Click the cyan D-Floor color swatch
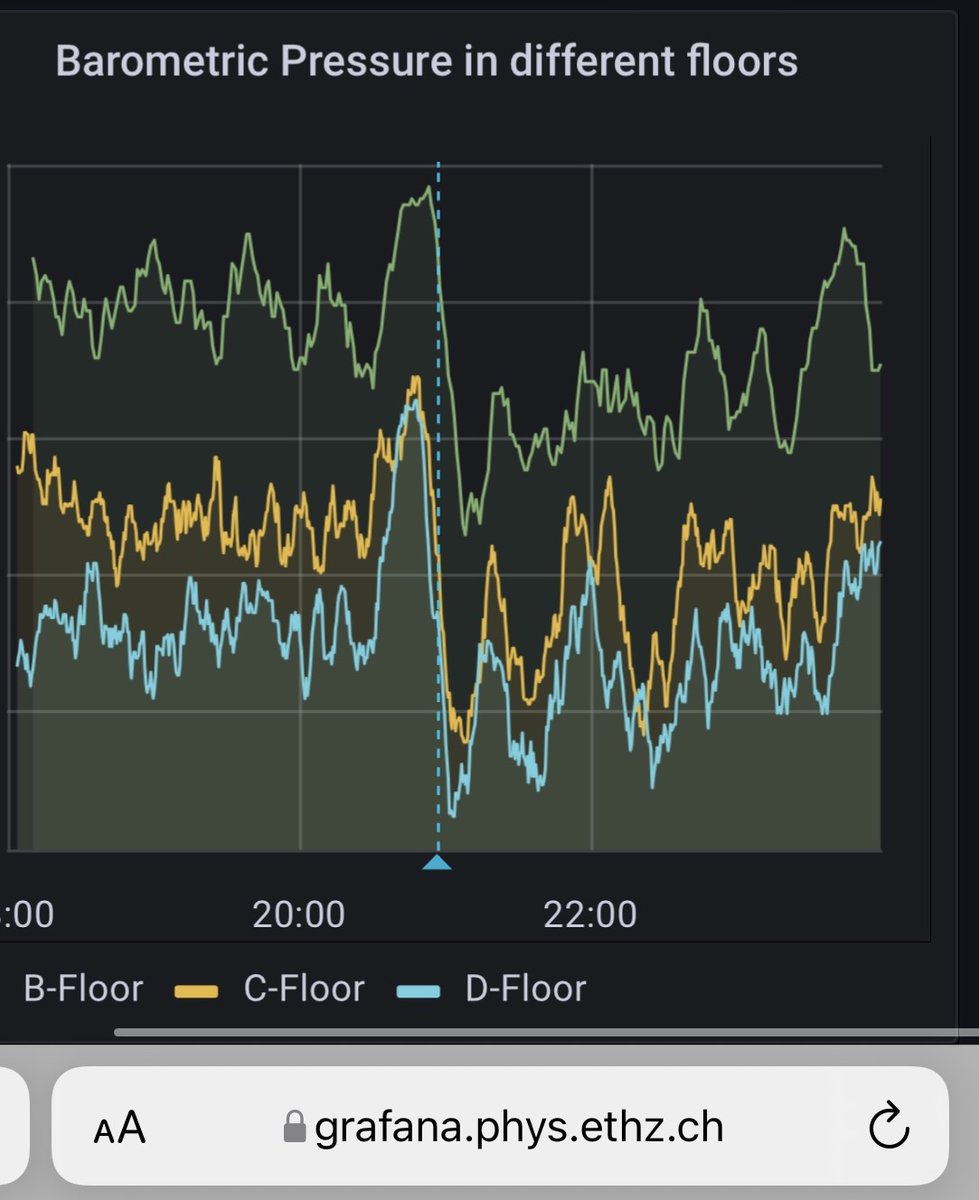The height and width of the screenshot is (1200, 979). coord(419,991)
